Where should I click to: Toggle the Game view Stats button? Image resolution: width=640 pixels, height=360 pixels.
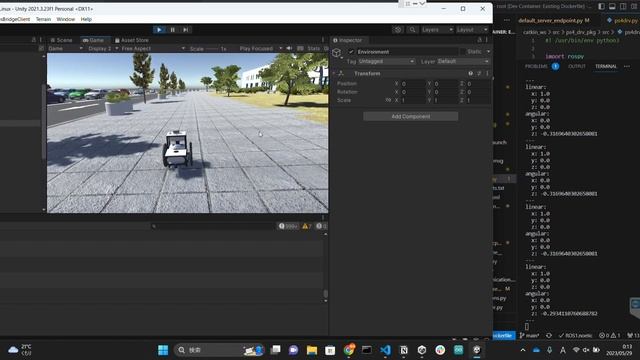pos(313,49)
